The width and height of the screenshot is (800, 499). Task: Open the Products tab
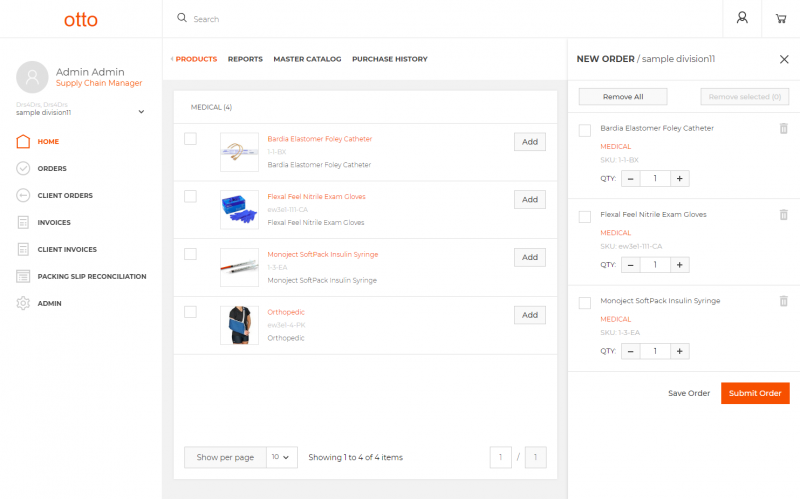[196, 59]
